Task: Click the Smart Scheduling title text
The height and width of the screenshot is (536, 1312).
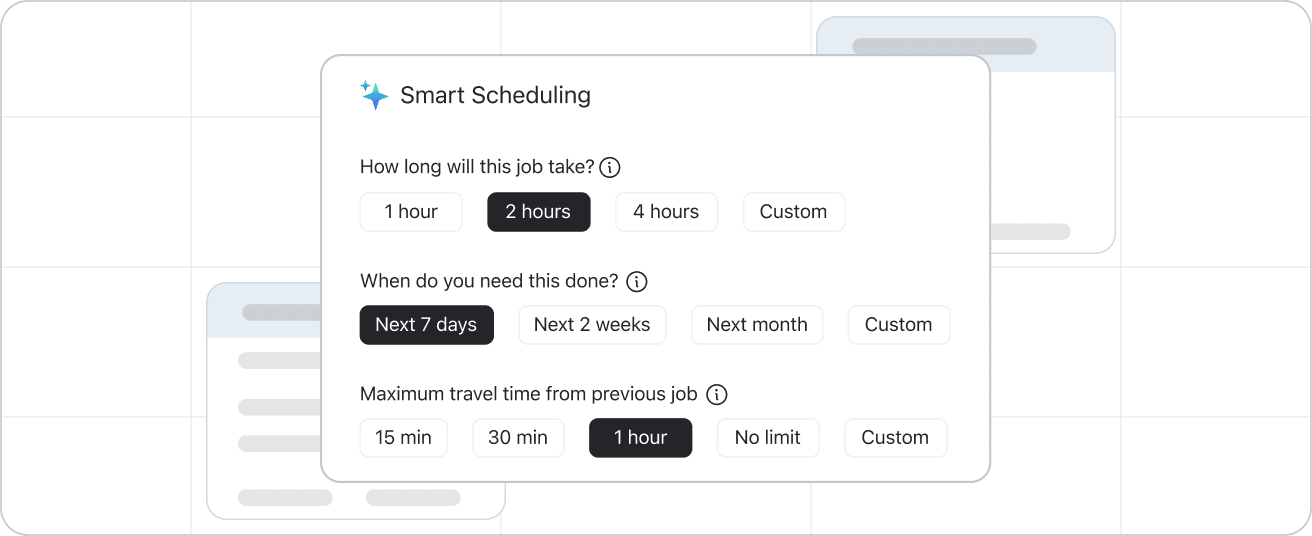Action: pyautogui.click(x=495, y=95)
